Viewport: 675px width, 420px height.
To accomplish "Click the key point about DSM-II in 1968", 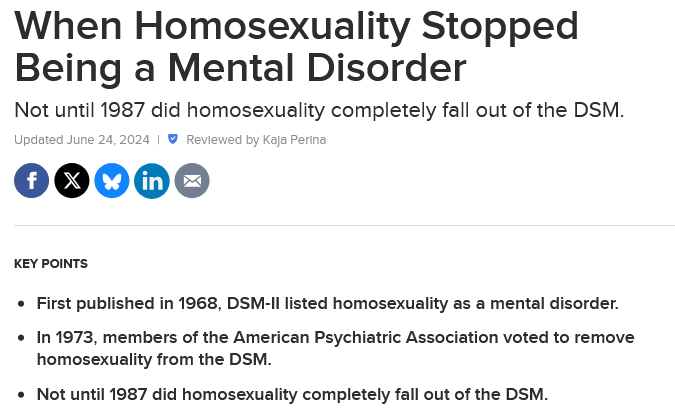I will [328, 303].
